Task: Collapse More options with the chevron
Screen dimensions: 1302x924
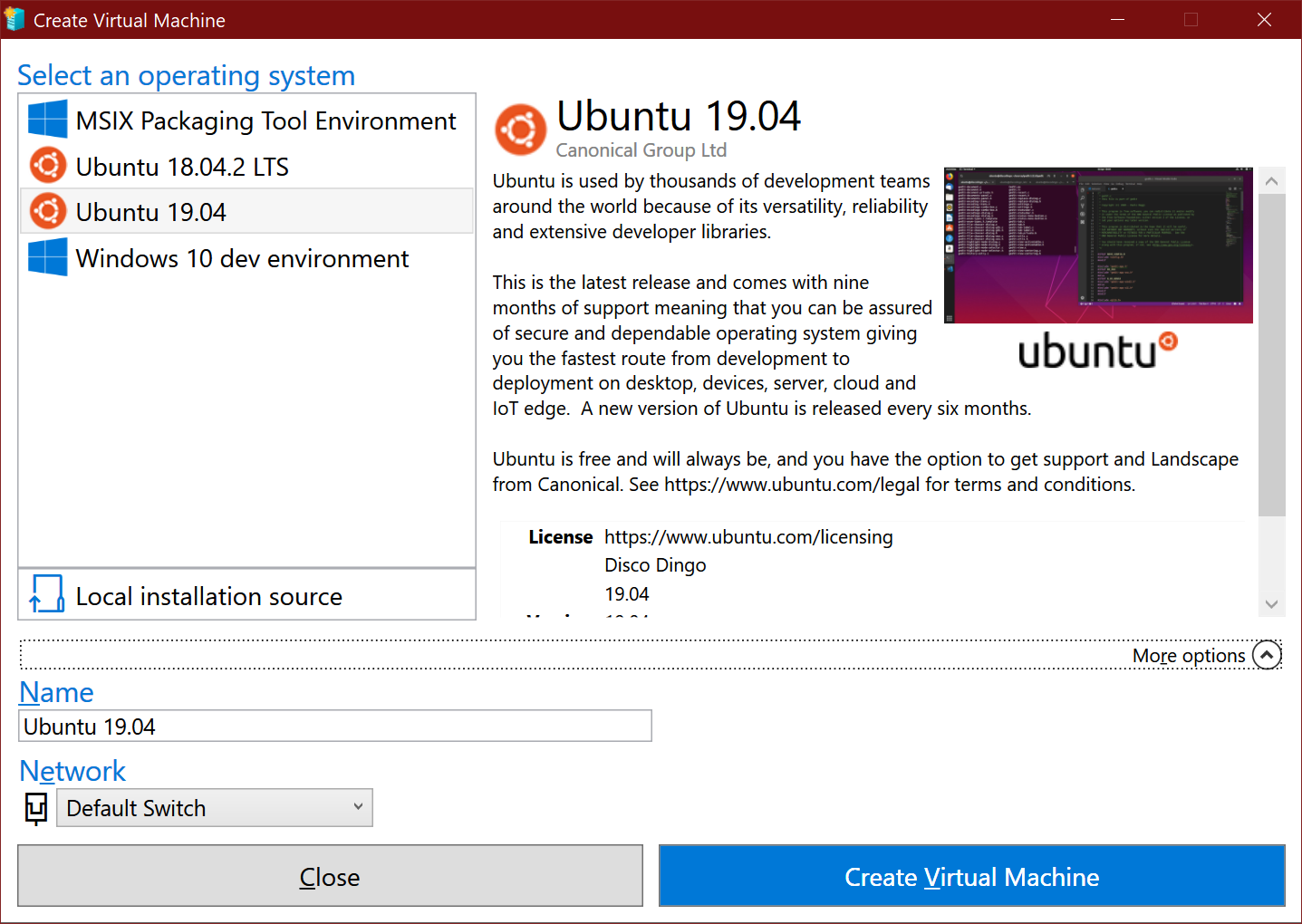Action: pos(1267,654)
